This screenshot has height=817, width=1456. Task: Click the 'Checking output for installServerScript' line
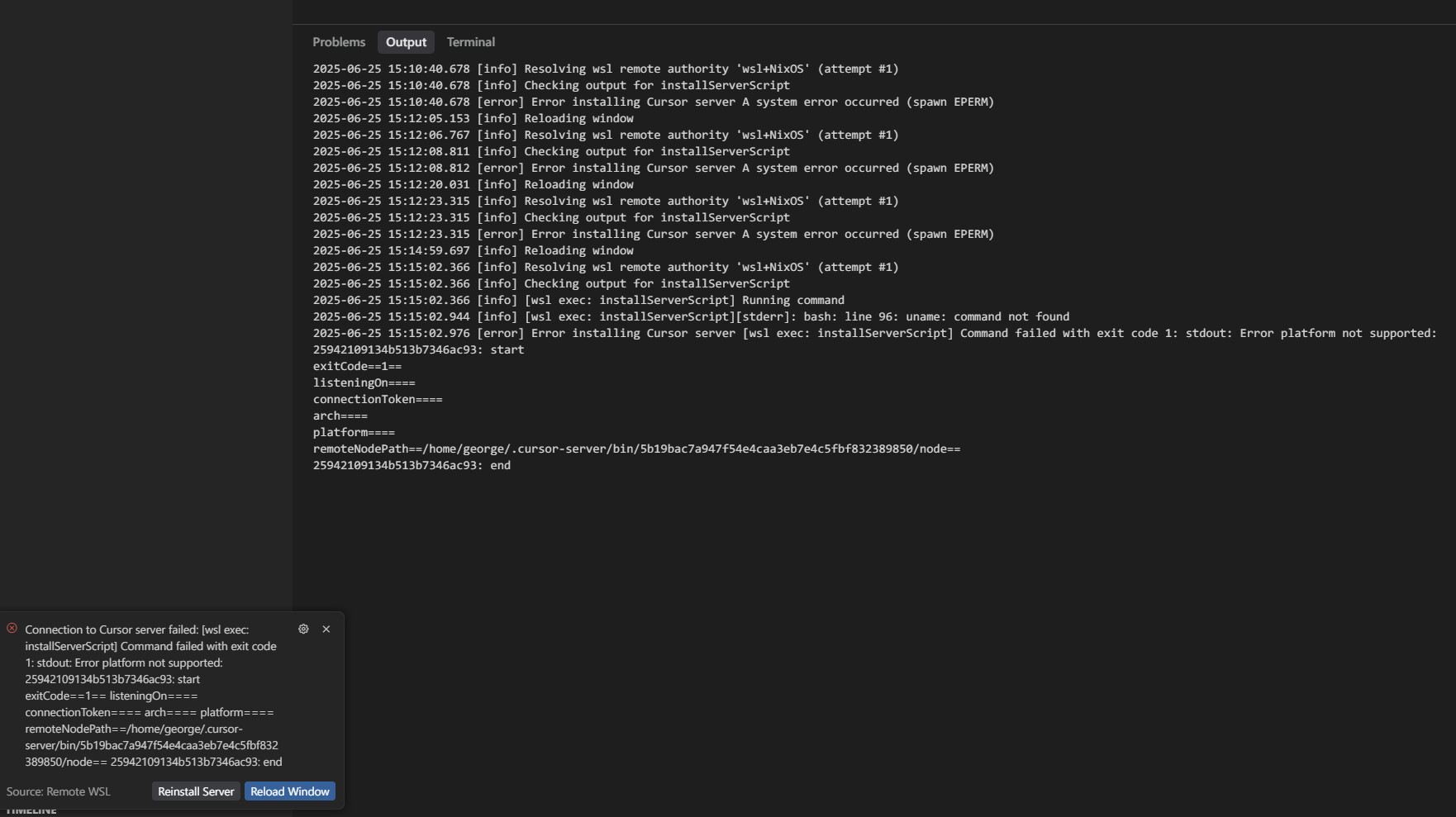tap(550, 85)
